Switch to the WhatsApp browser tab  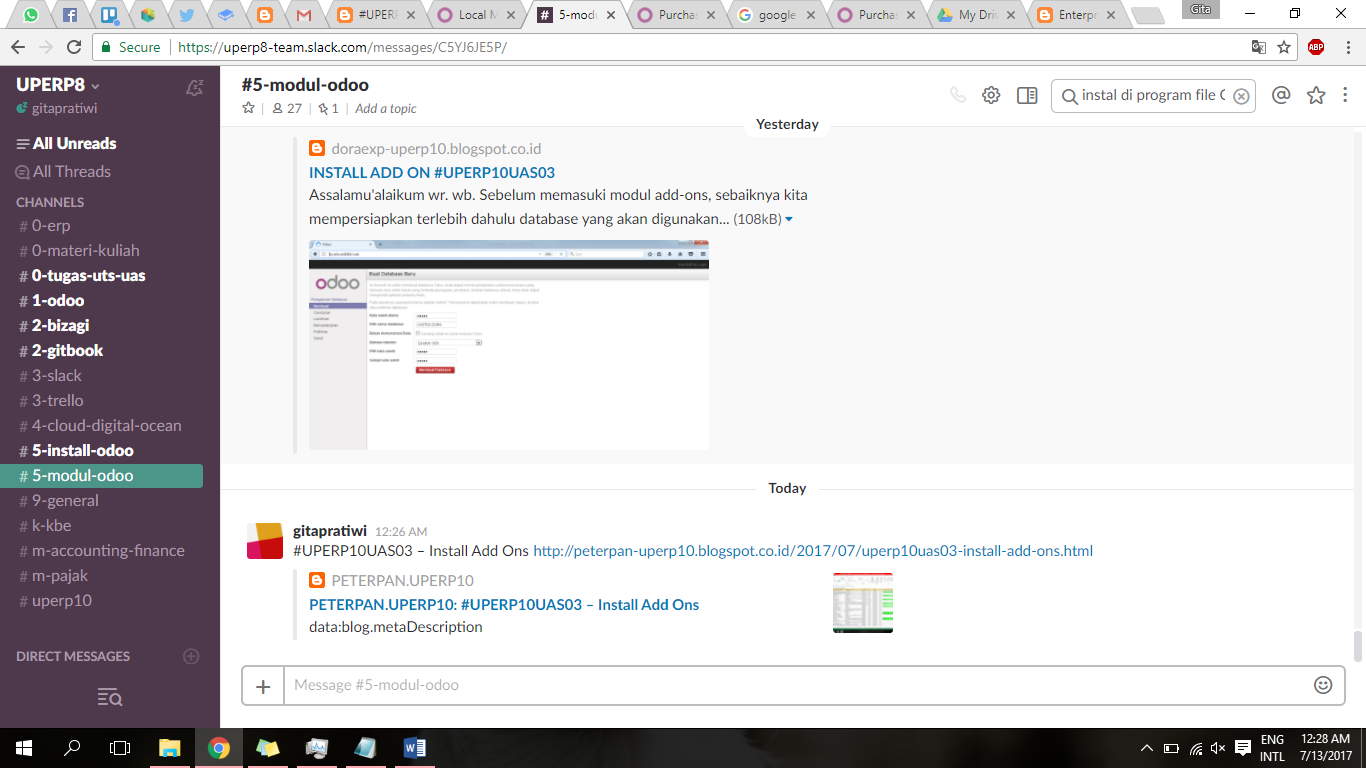(32, 15)
